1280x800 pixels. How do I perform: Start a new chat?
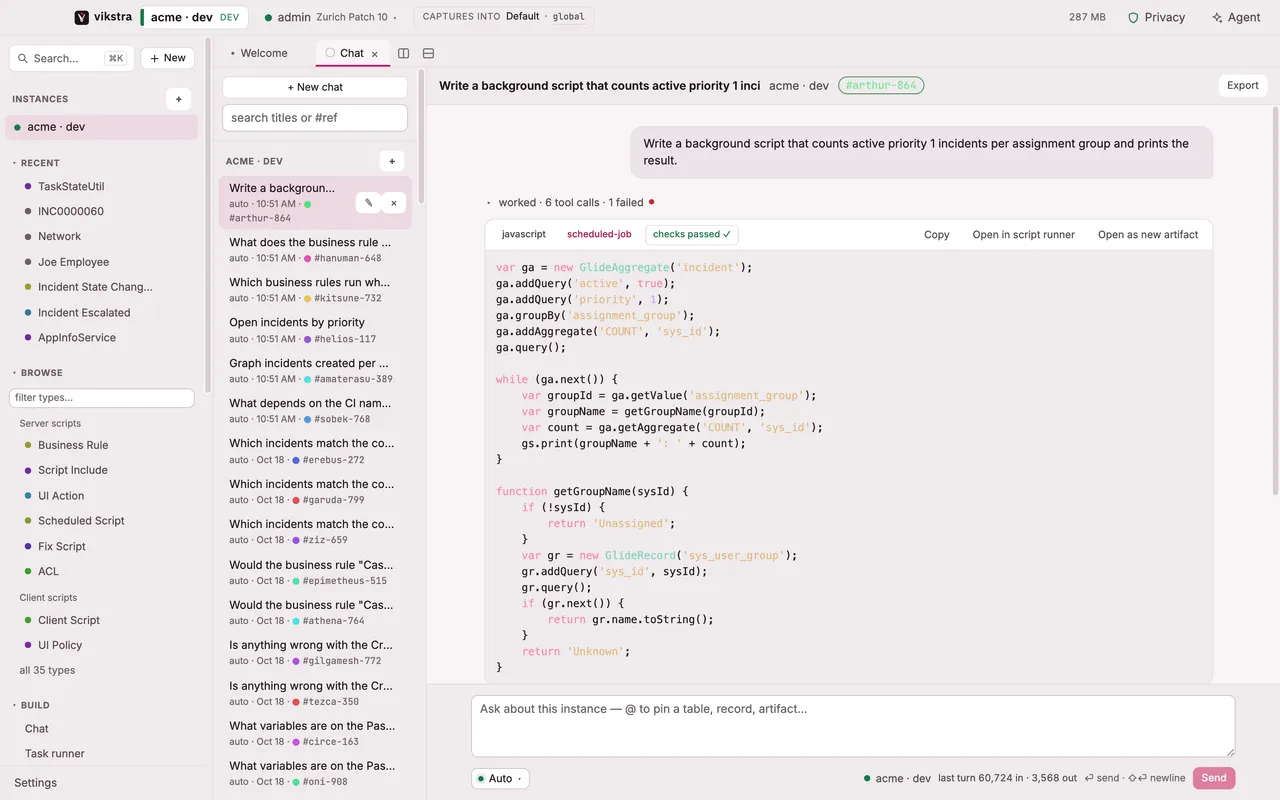(315, 87)
